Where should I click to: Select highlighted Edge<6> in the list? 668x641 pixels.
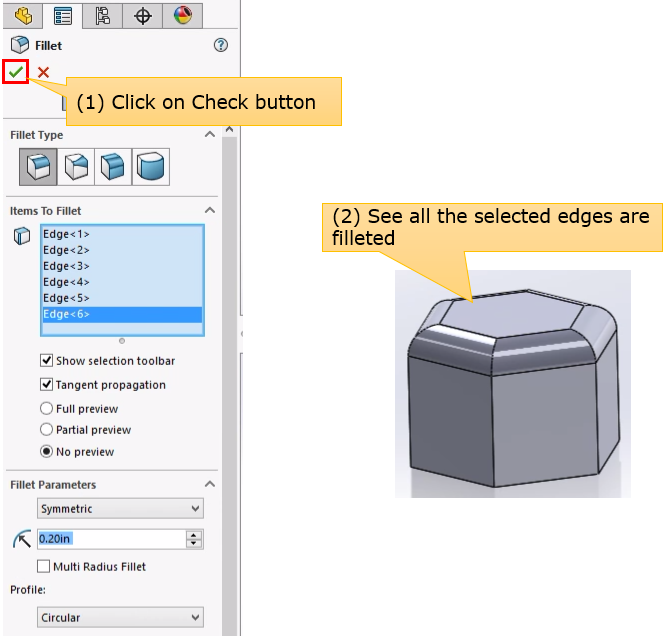122,314
